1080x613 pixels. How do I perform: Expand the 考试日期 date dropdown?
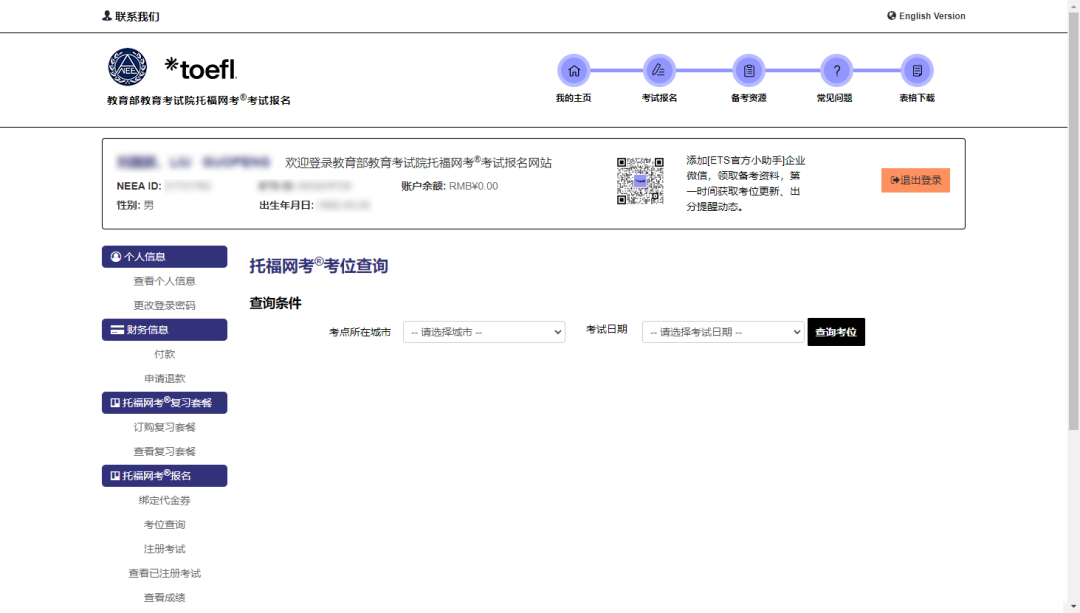[x=723, y=332]
